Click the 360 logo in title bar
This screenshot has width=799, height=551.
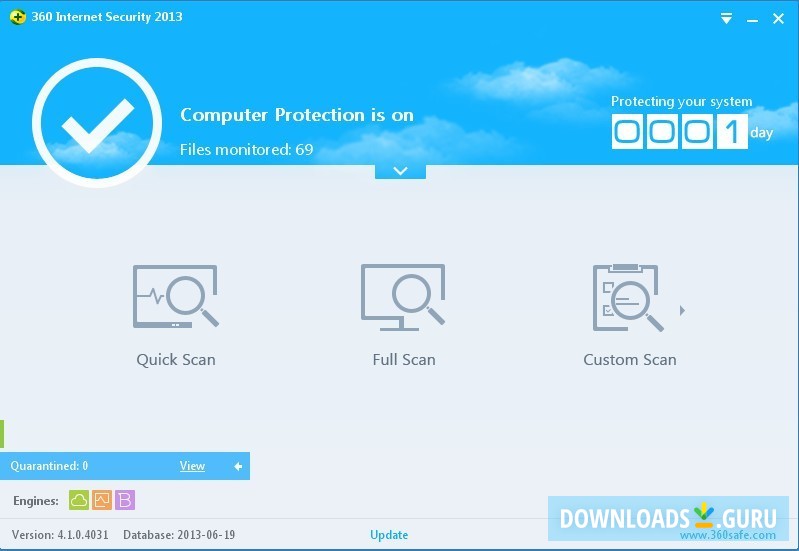[17, 17]
